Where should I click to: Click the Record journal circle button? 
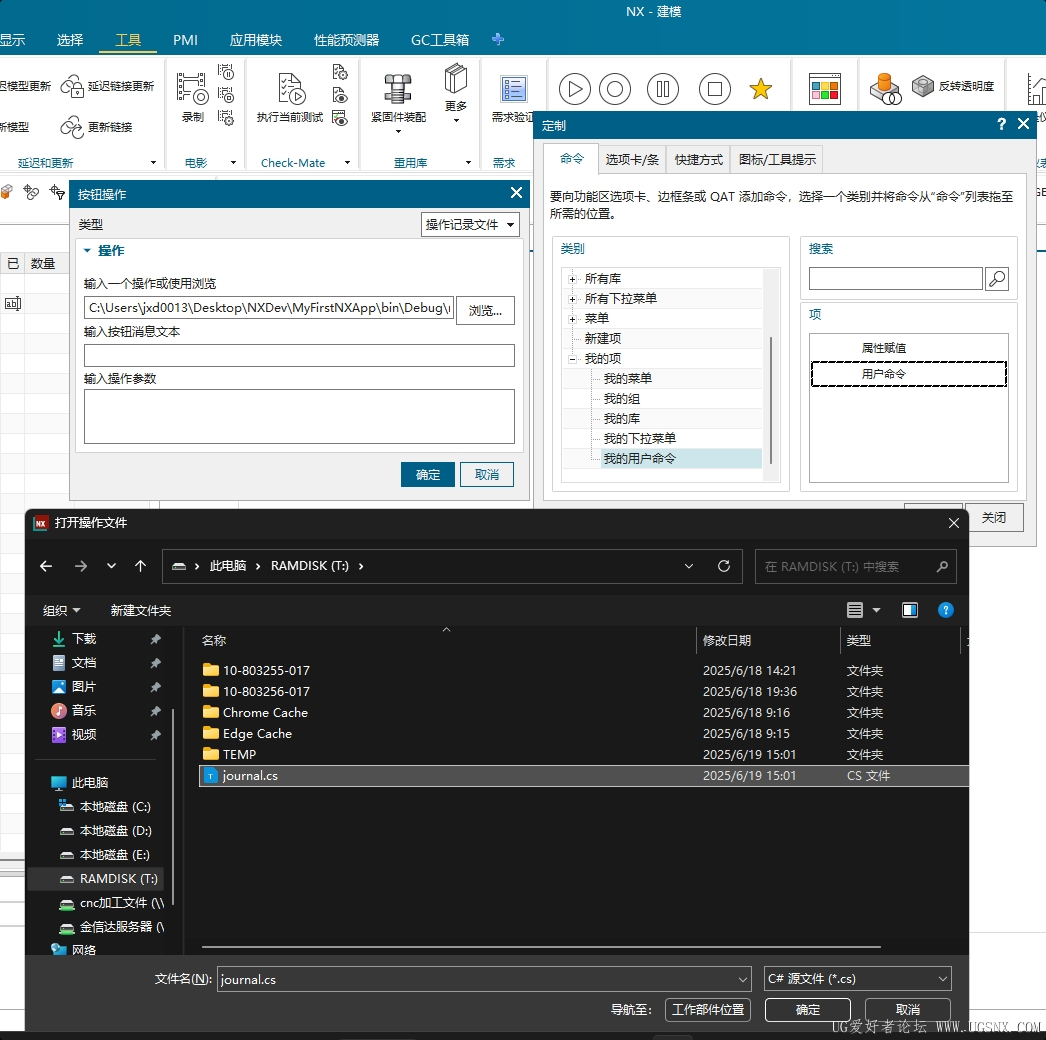click(615, 89)
